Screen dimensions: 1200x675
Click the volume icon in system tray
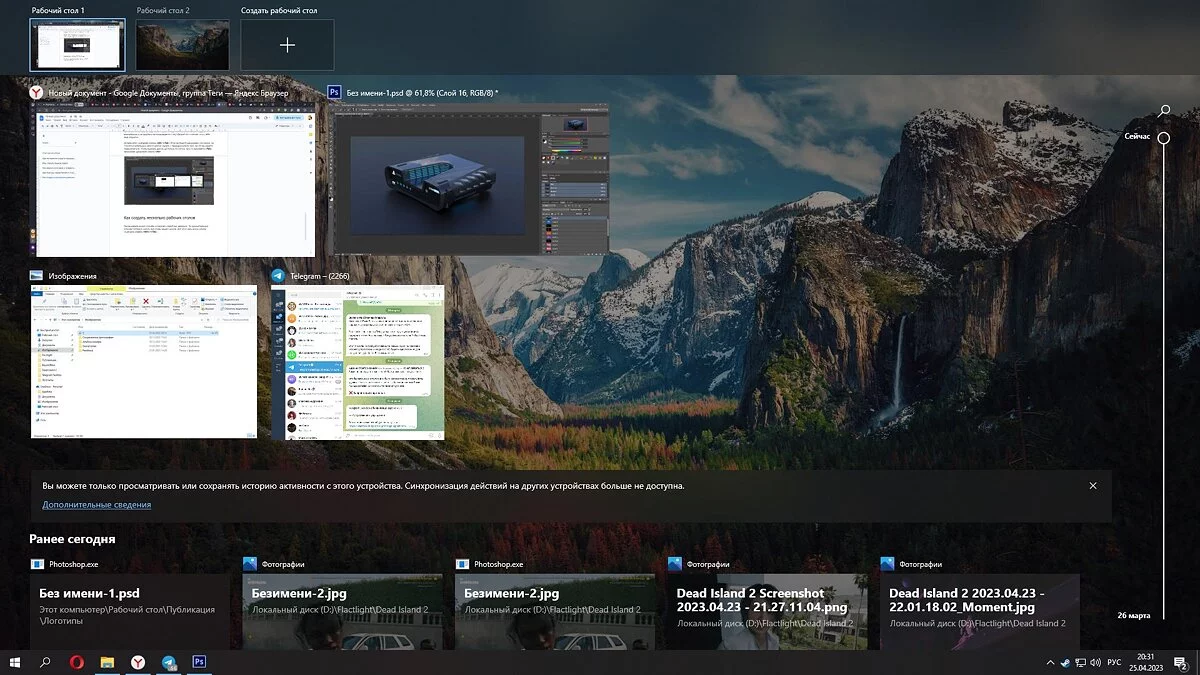[1095, 662]
